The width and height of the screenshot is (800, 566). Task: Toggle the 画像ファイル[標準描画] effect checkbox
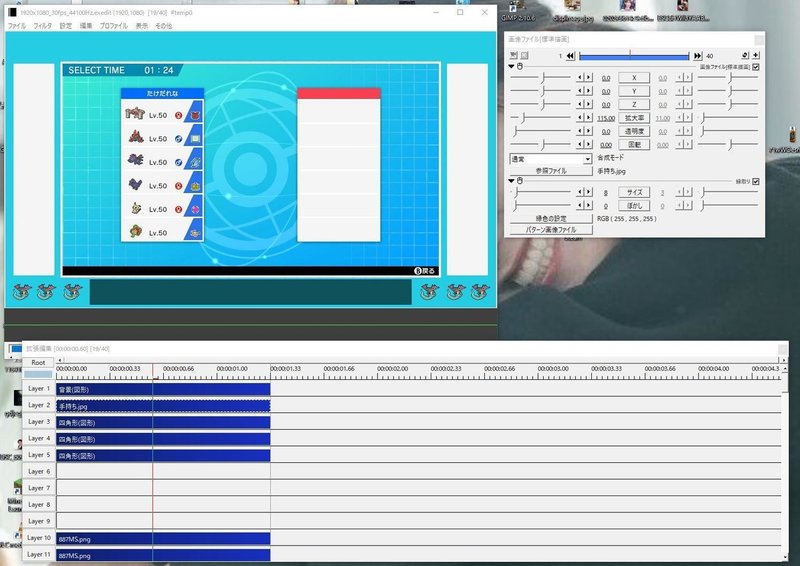click(756, 67)
